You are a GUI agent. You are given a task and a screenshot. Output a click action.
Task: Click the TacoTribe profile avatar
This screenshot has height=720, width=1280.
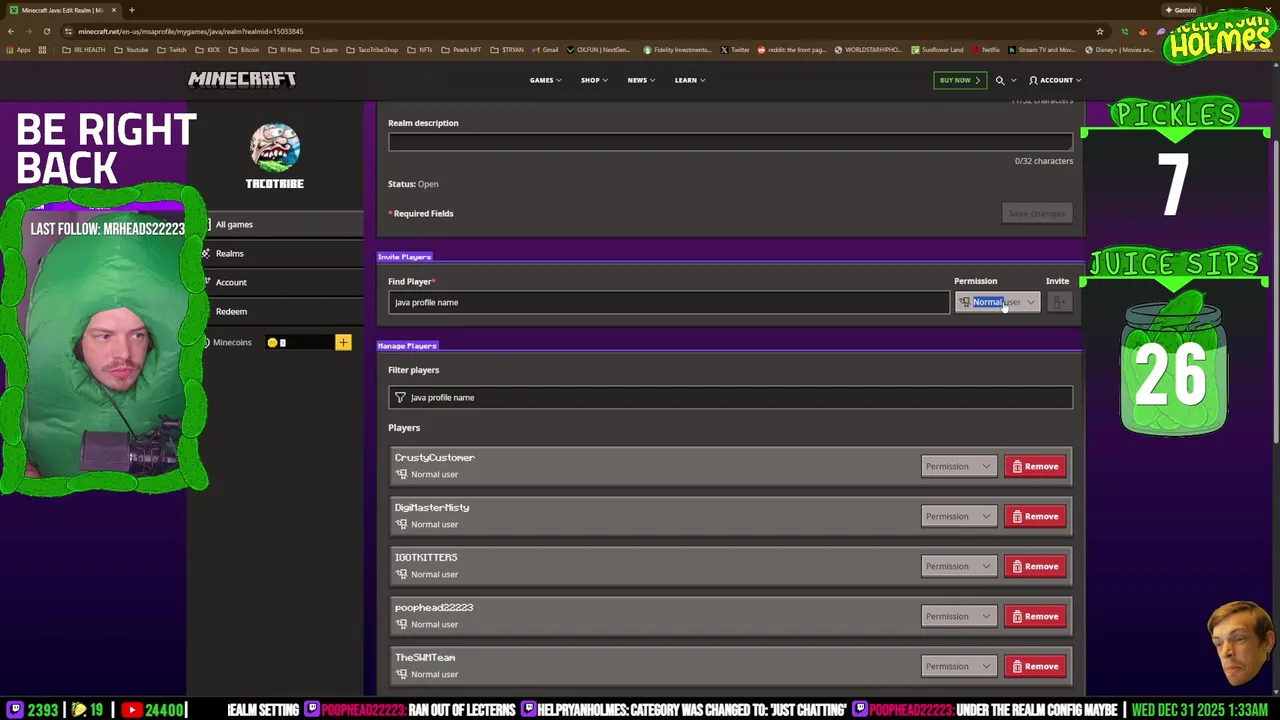275,148
